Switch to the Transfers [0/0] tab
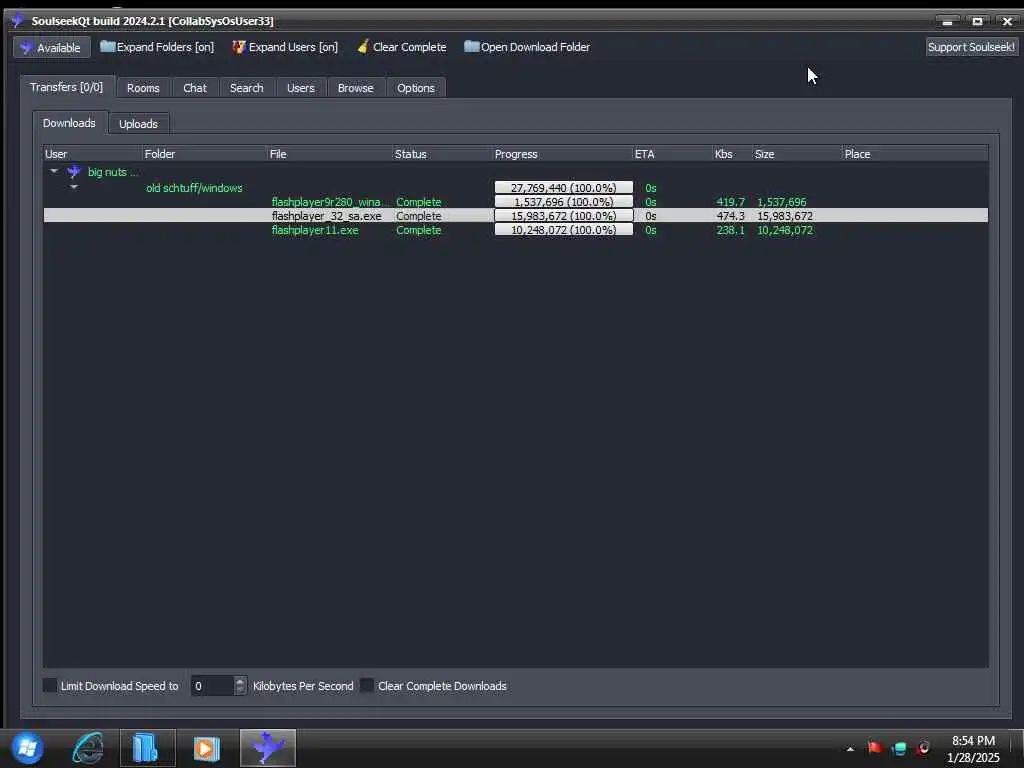 pyautogui.click(x=67, y=87)
